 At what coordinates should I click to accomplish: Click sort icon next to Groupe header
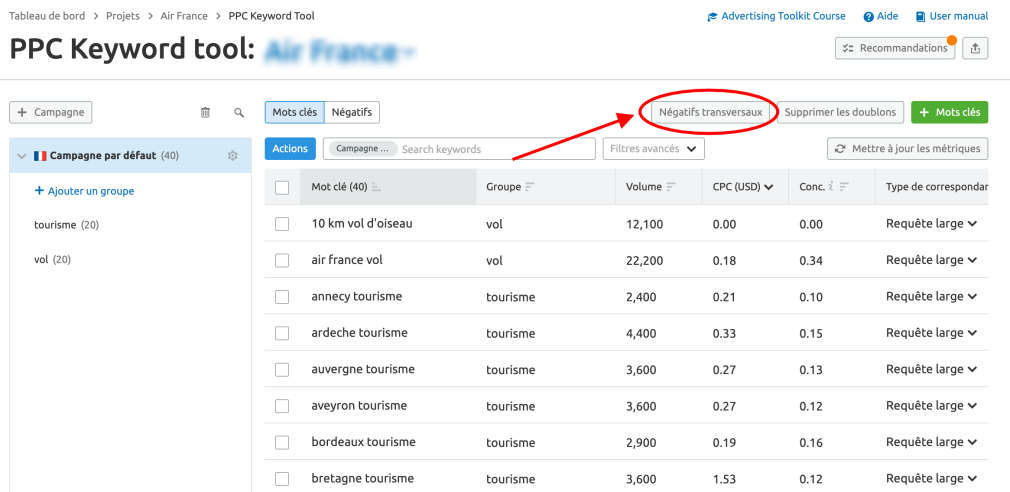530,187
